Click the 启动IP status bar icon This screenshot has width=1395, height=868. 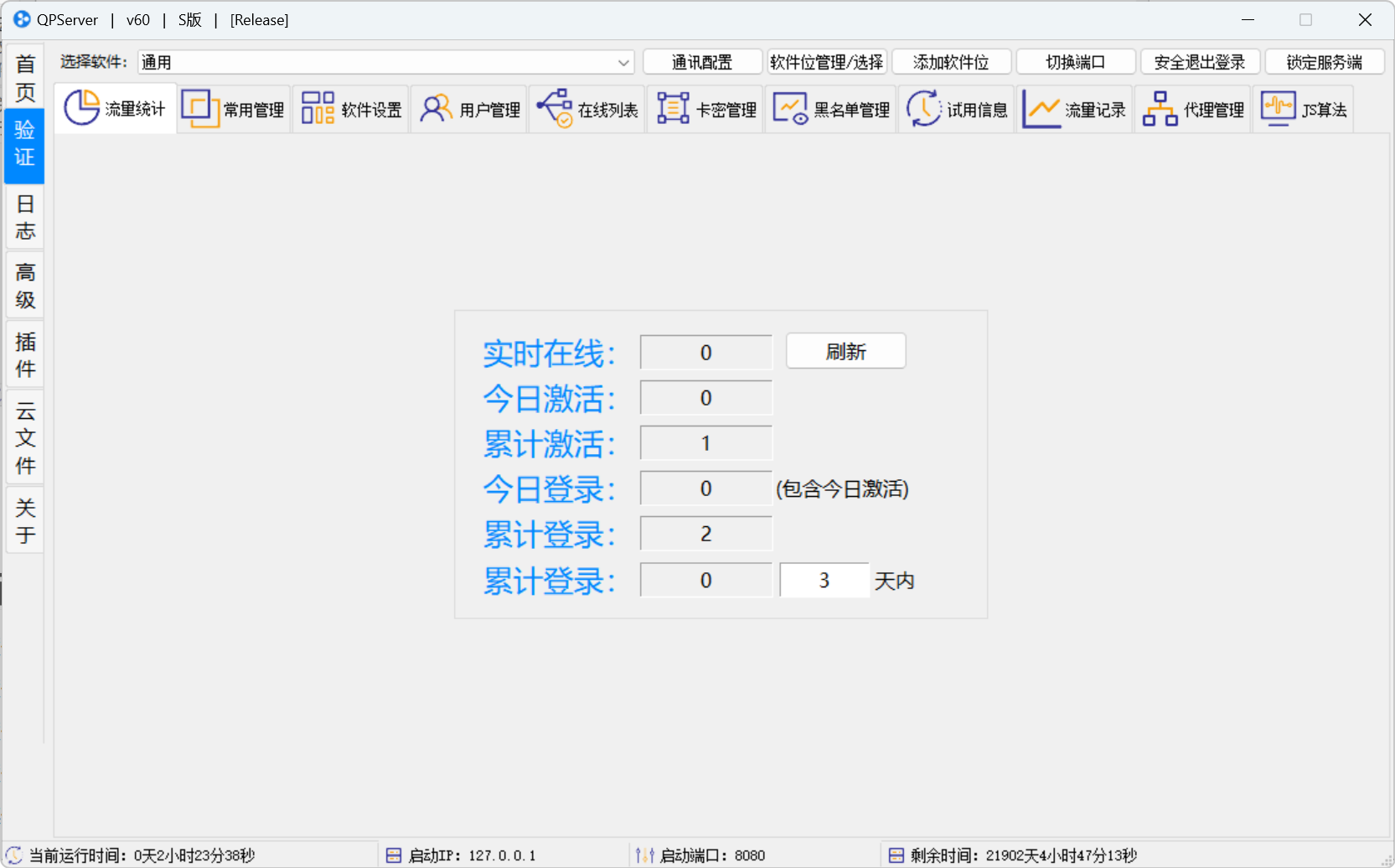394,855
